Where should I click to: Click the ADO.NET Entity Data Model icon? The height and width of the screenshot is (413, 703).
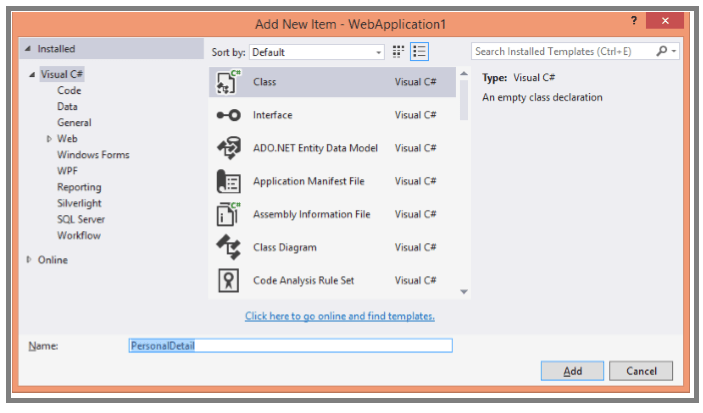coord(229,148)
